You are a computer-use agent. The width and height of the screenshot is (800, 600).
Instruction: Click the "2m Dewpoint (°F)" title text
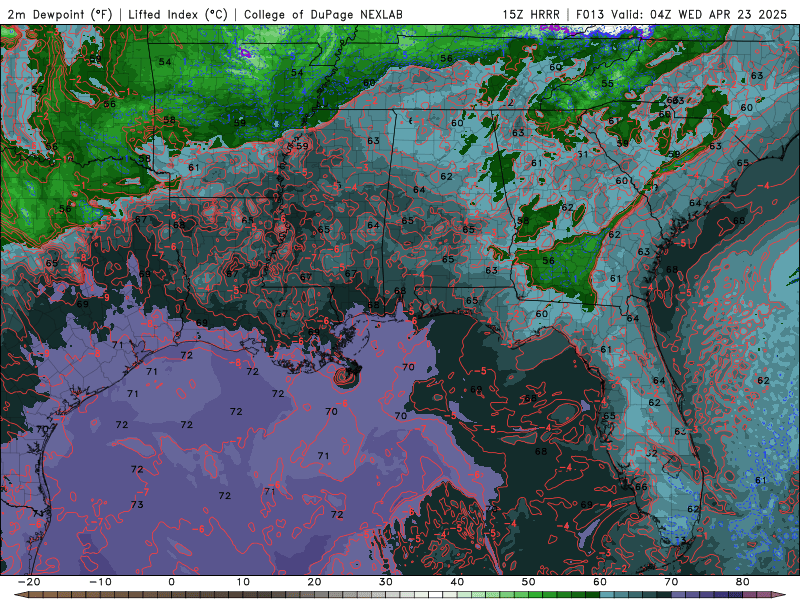(60, 14)
